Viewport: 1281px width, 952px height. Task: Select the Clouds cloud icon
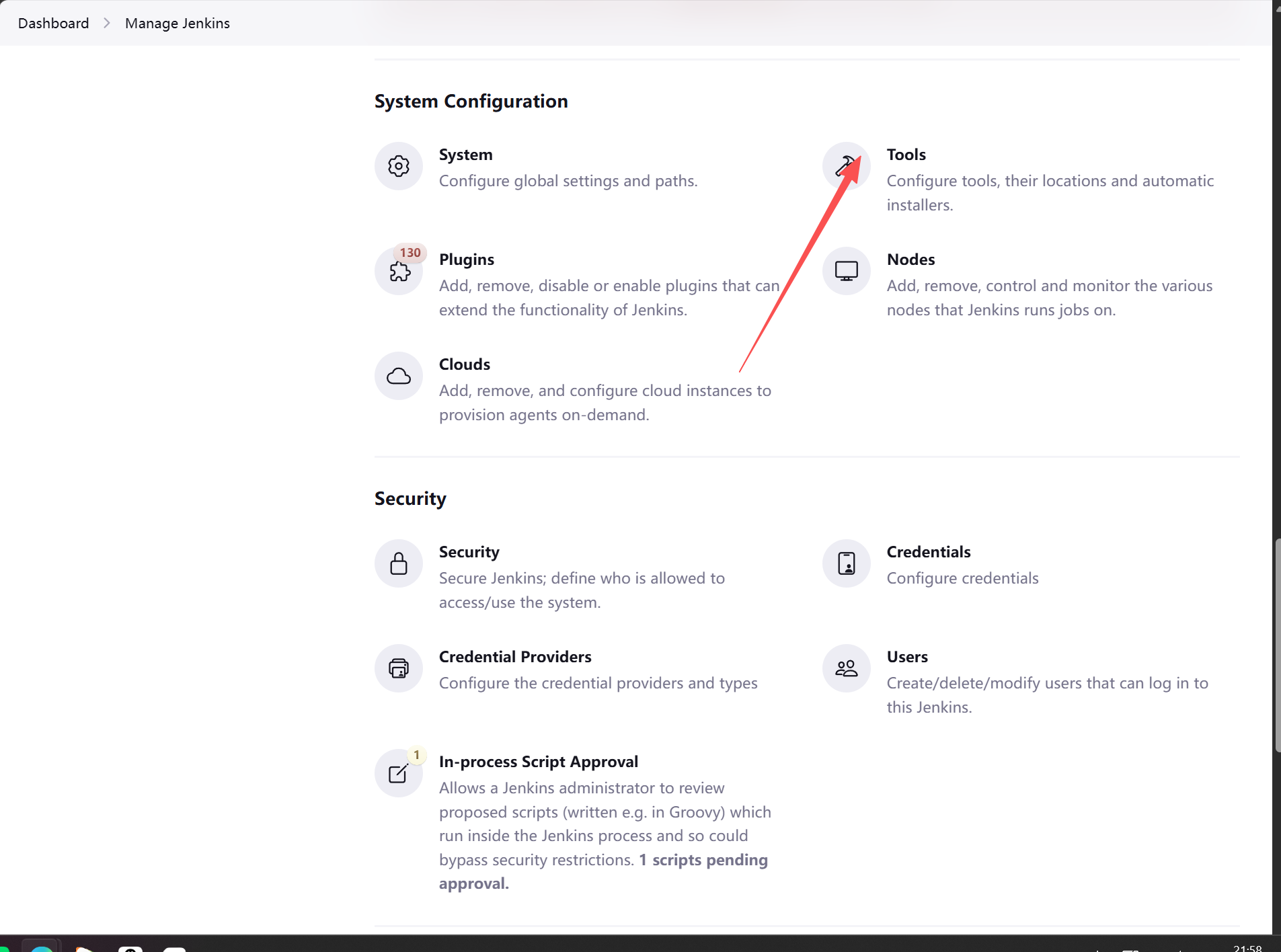pyautogui.click(x=399, y=376)
